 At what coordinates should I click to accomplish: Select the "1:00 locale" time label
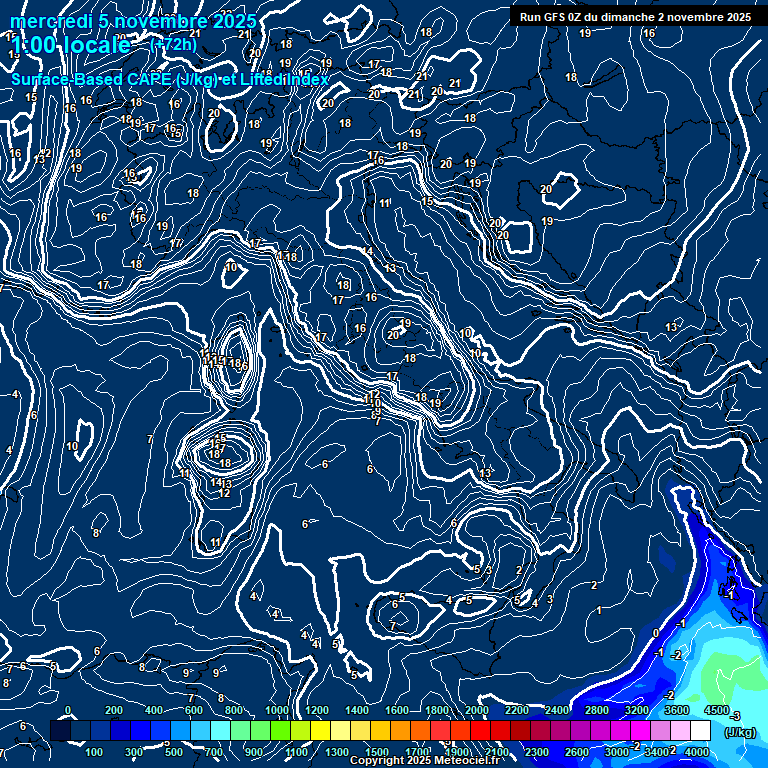[x=71, y=46]
